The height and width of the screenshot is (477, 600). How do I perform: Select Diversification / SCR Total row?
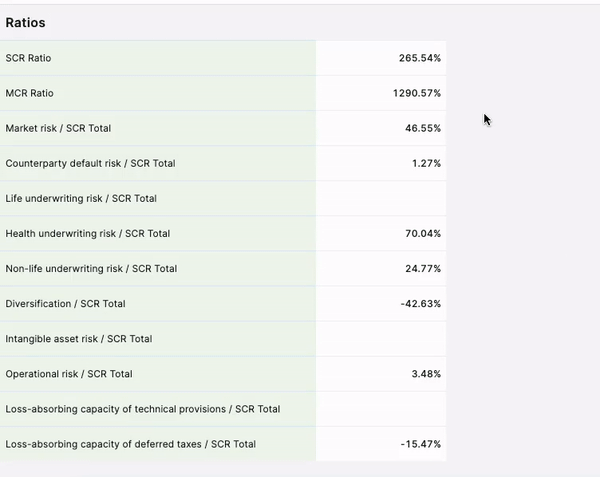(x=65, y=303)
